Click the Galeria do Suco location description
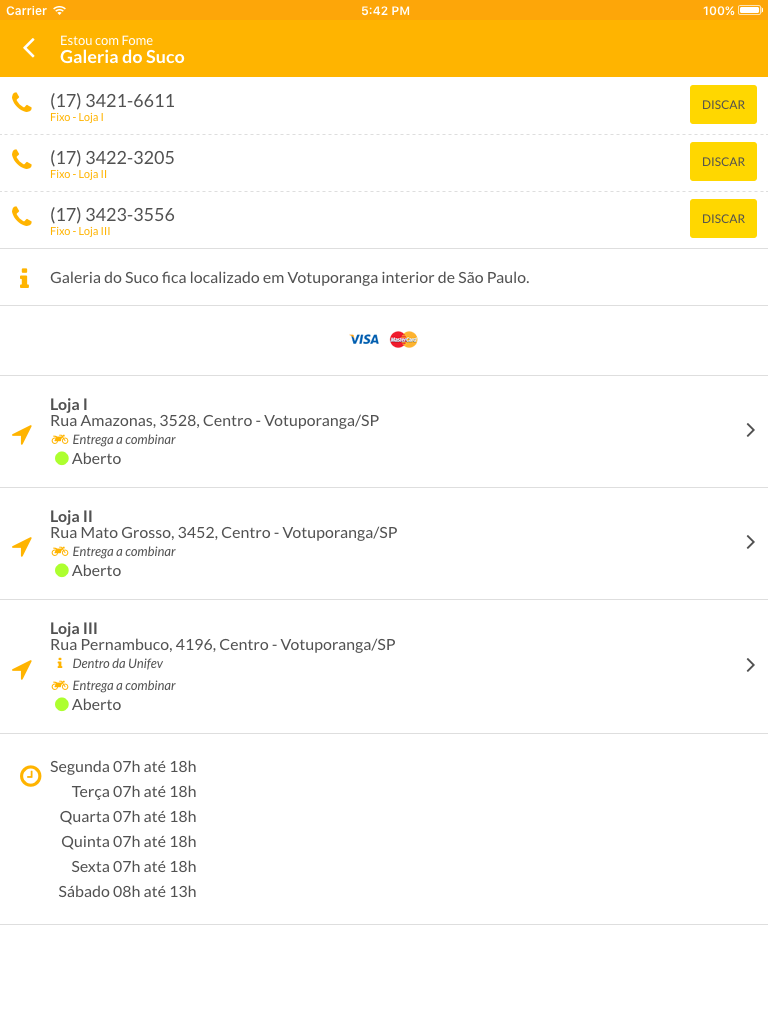This screenshot has height=1024, width=768. pyautogui.click(x=290, y=278)
